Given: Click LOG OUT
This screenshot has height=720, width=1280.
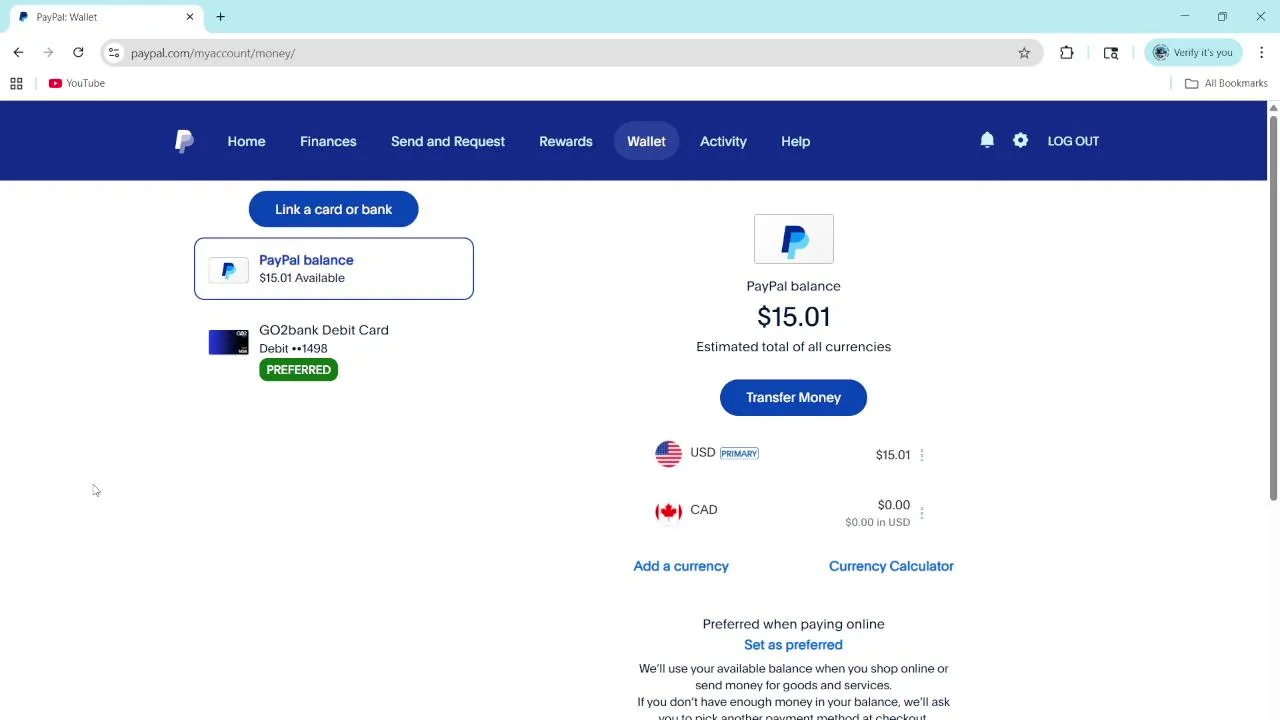Looking at the screenshot, I should pos(1073,141).
